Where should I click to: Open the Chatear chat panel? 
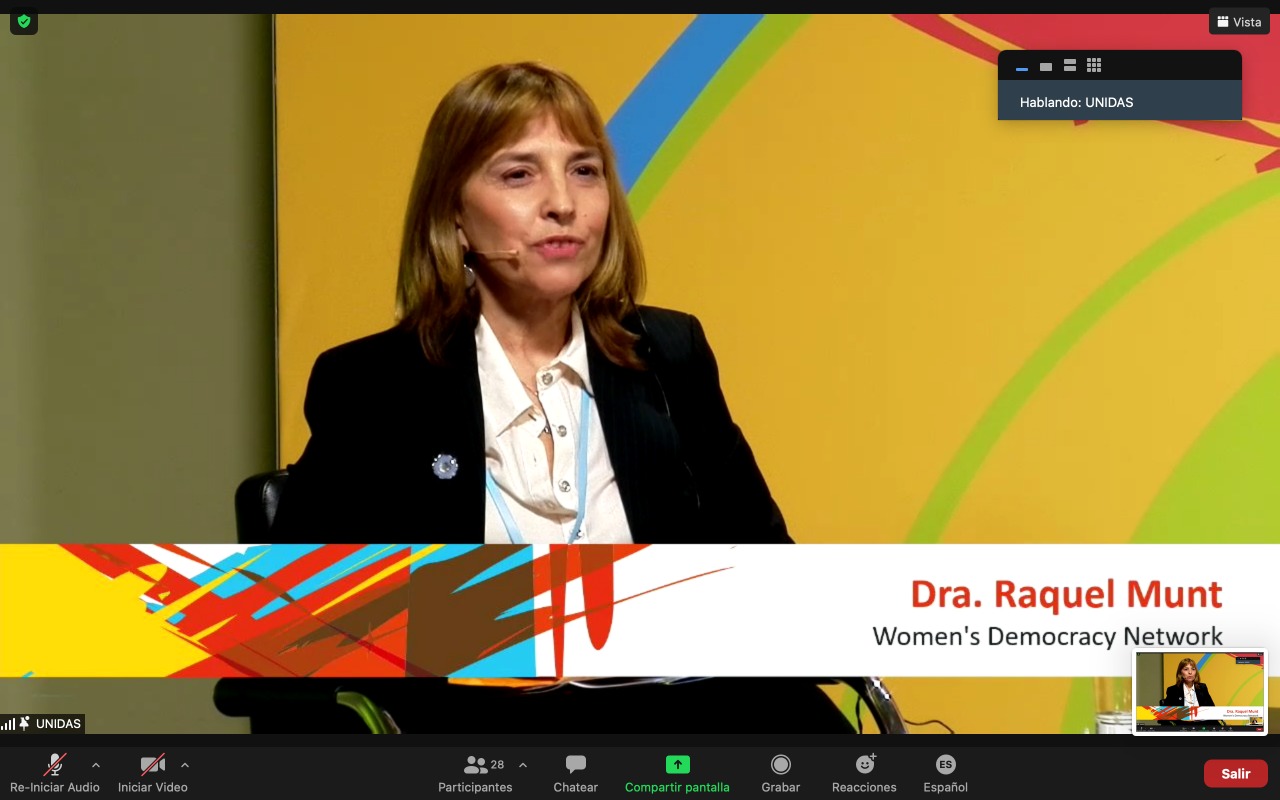pyautogui.click(x=576, y=773)
